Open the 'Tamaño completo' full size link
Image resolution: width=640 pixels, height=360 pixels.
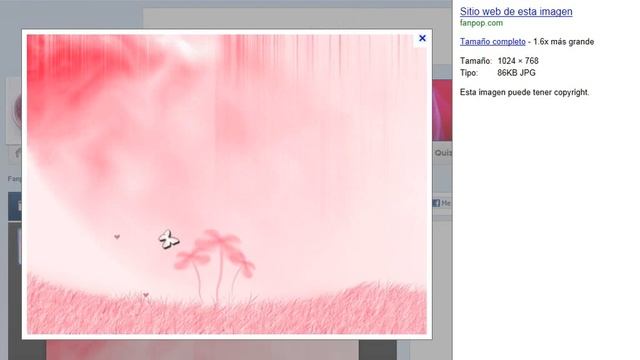tap(493, 42)
